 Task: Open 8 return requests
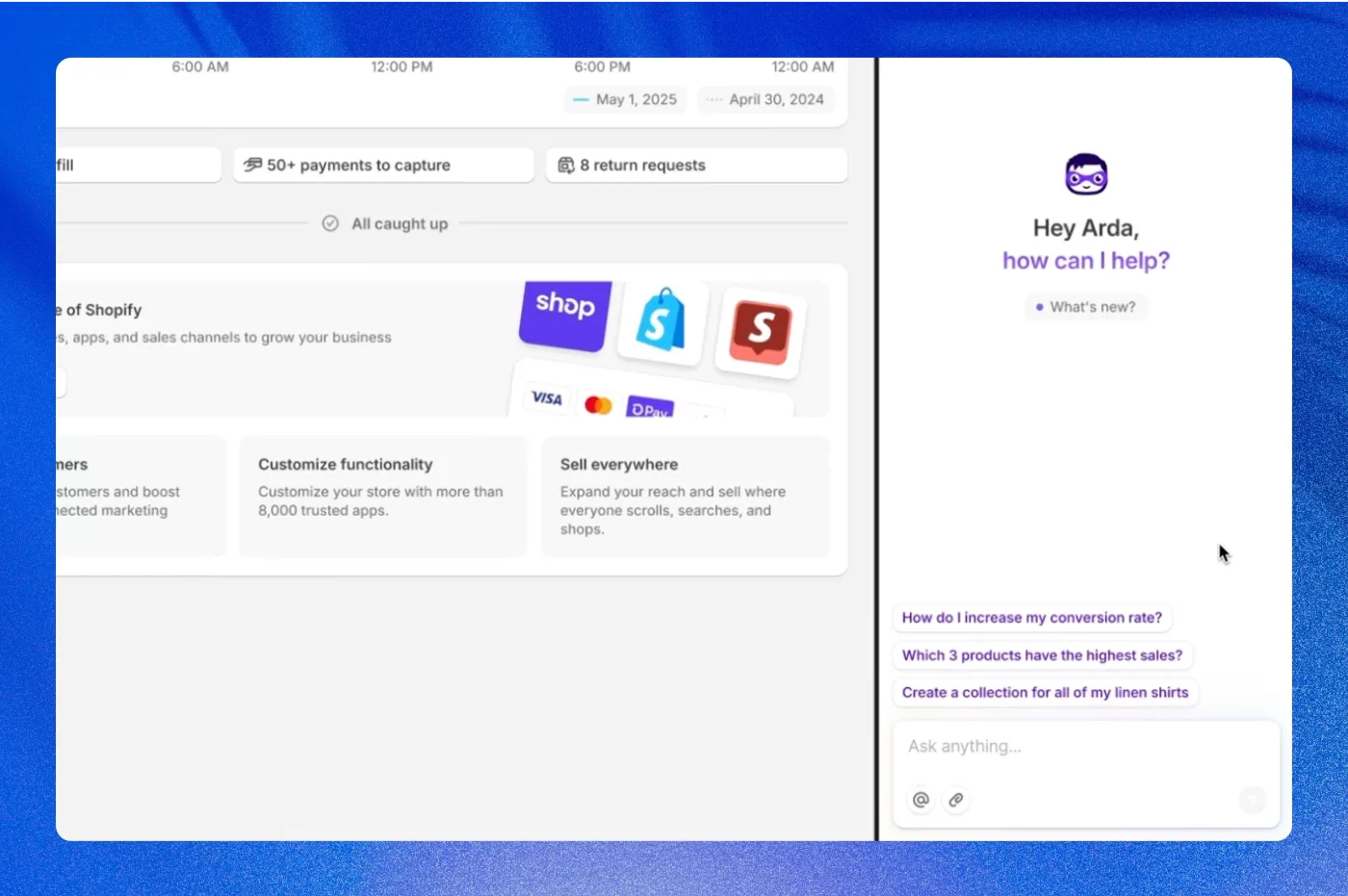696,165
